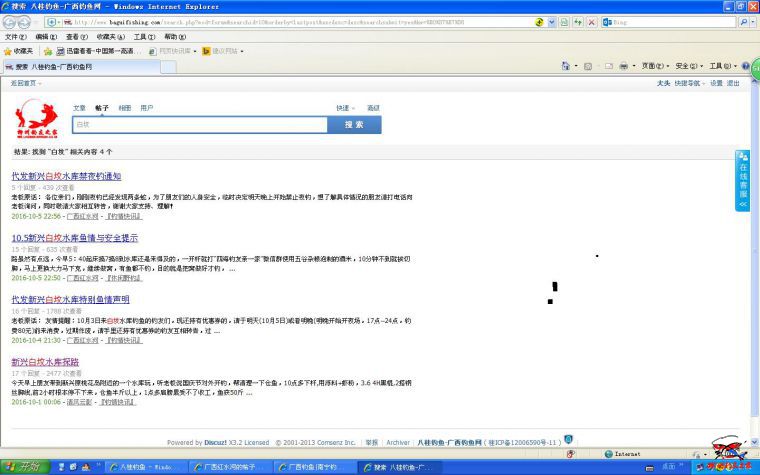Open the 安全 command bar dropdown
The height and width of the screenshot is (475, 760).
point(689,66)
